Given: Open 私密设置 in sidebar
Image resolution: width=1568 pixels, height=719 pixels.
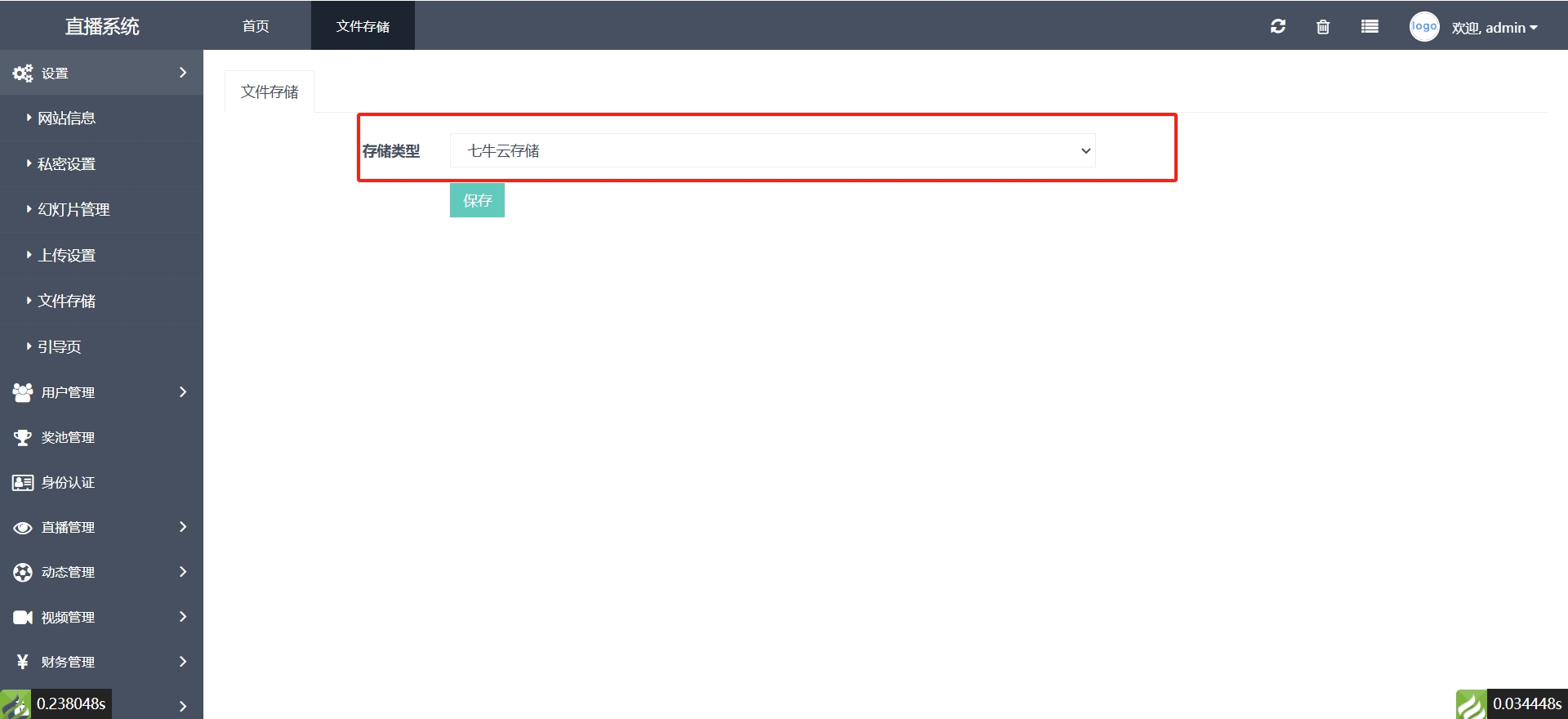Looking at the screenshot, I should coord(66,164).
